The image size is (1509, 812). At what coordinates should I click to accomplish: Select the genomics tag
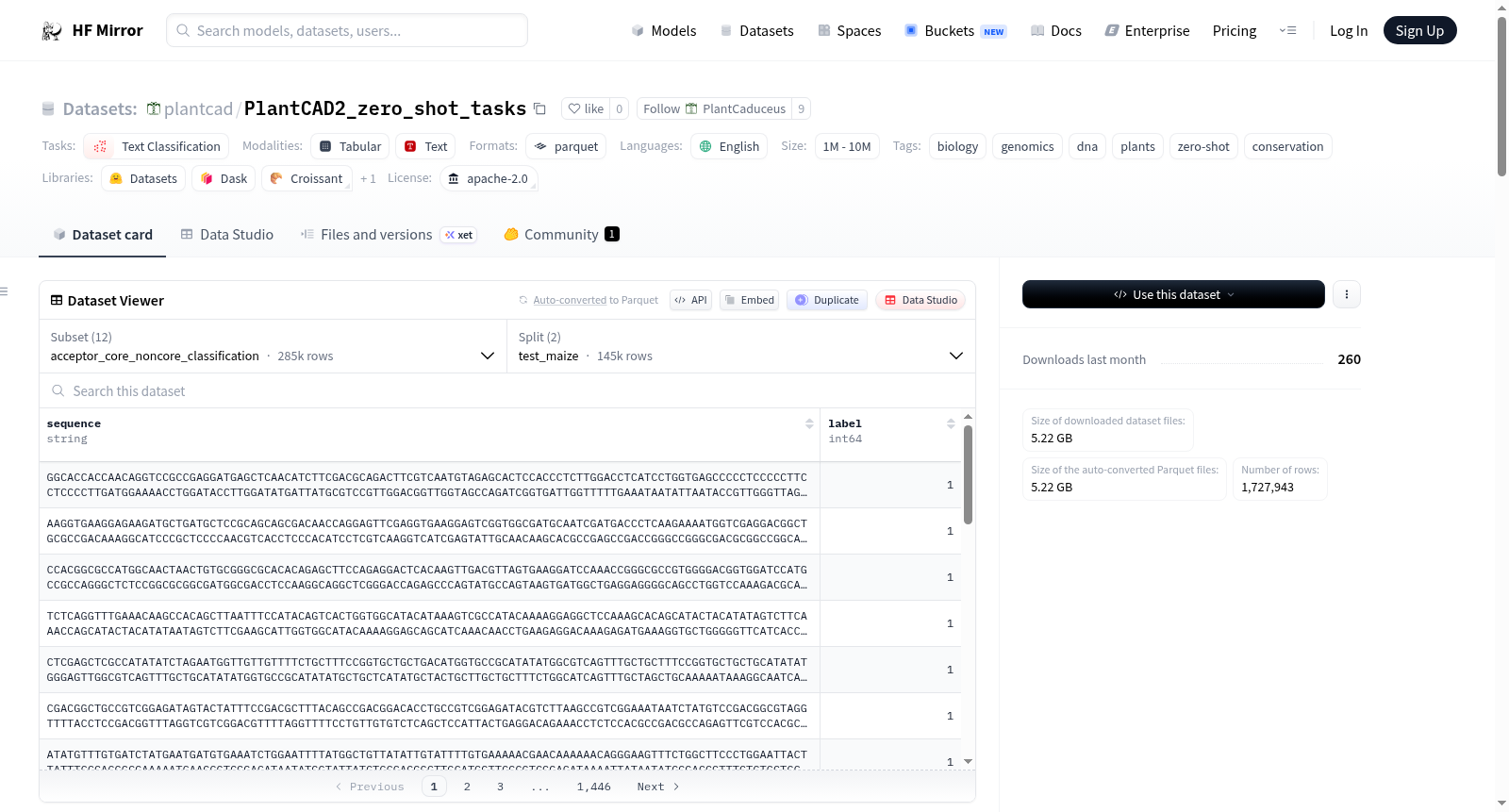click(1027, 146)
